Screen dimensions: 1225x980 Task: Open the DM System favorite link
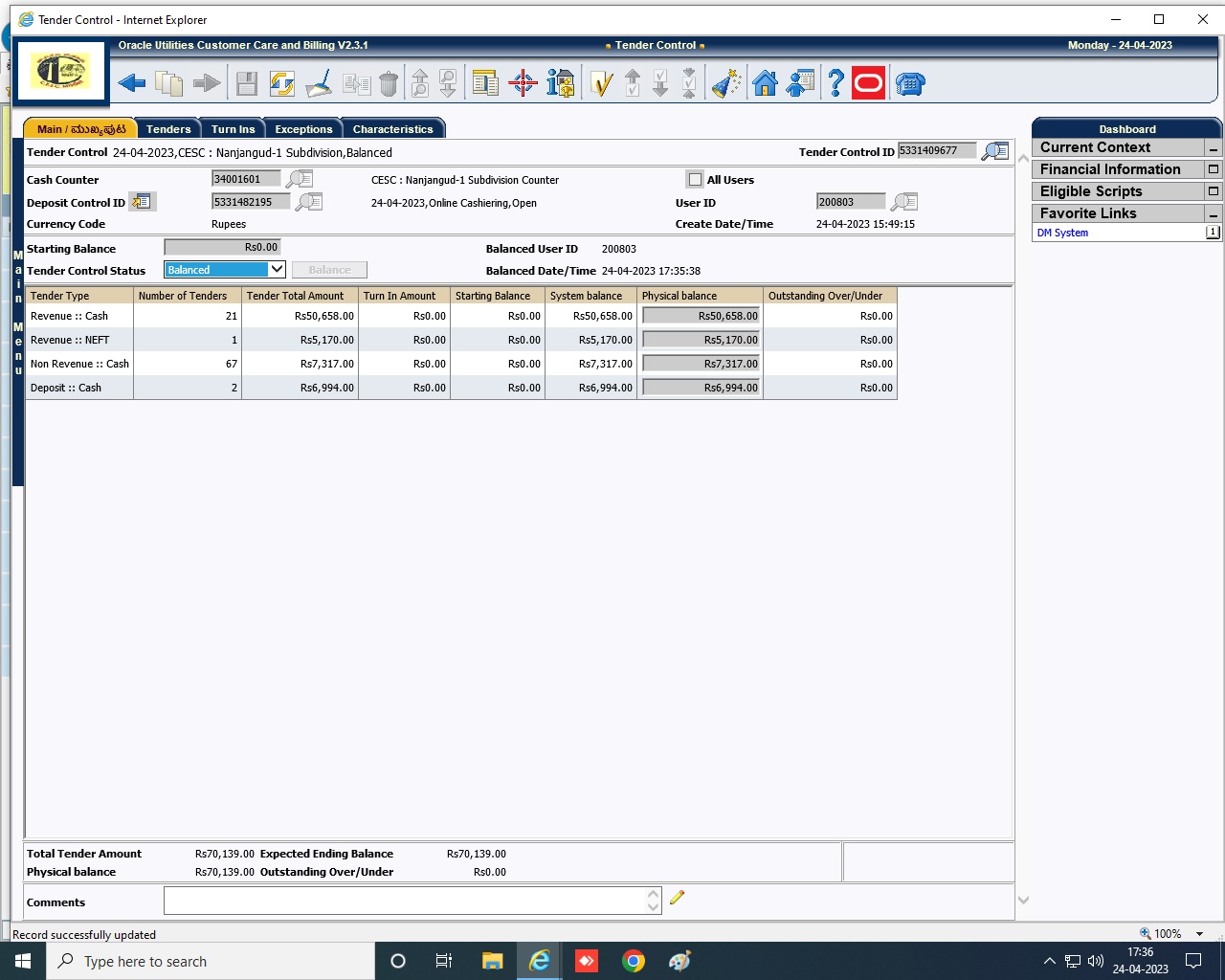[1062, 233]
